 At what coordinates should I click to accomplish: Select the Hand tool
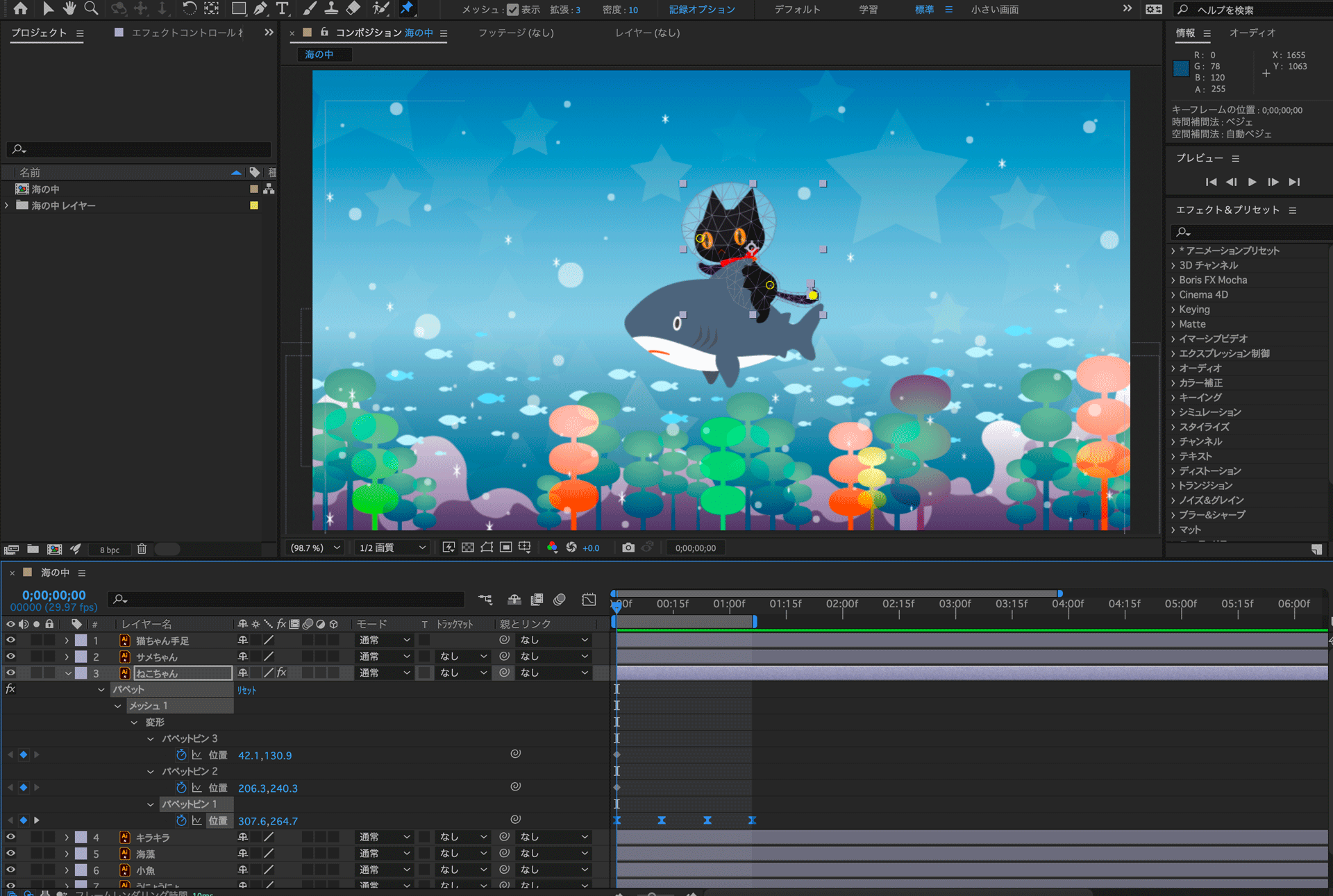(x=69, y=8)
